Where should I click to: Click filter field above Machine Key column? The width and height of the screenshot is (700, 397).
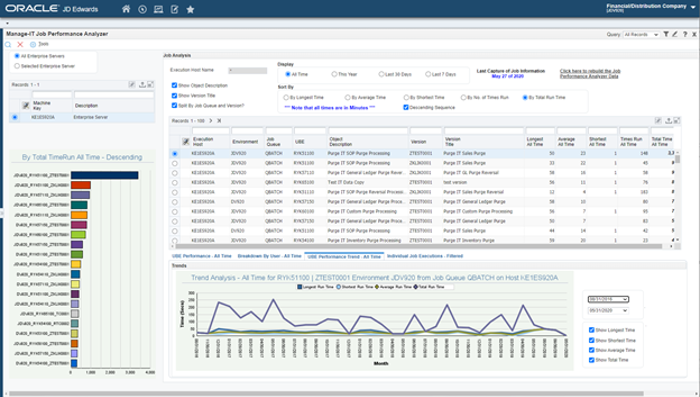[x=52, y=95]
